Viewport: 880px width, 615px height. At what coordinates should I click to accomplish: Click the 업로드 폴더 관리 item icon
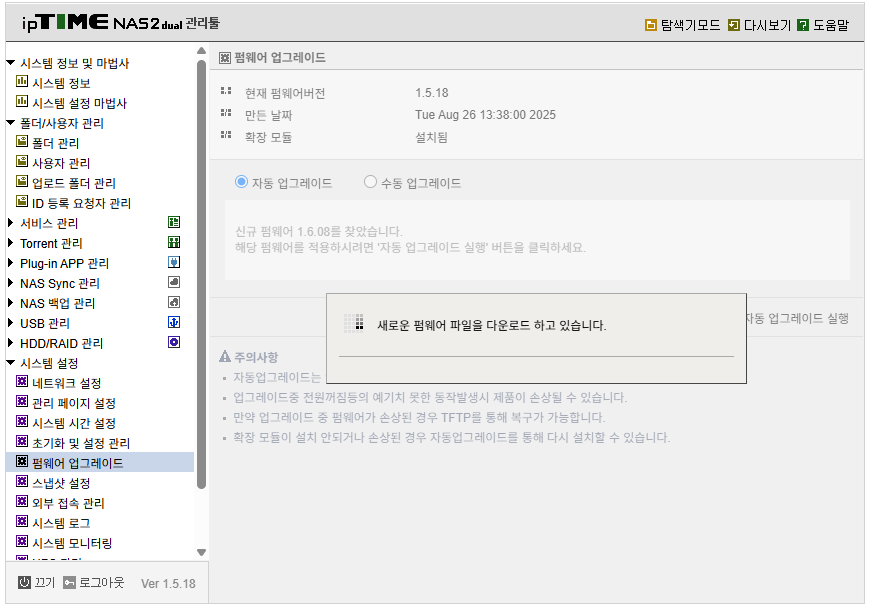pos(22,181)
